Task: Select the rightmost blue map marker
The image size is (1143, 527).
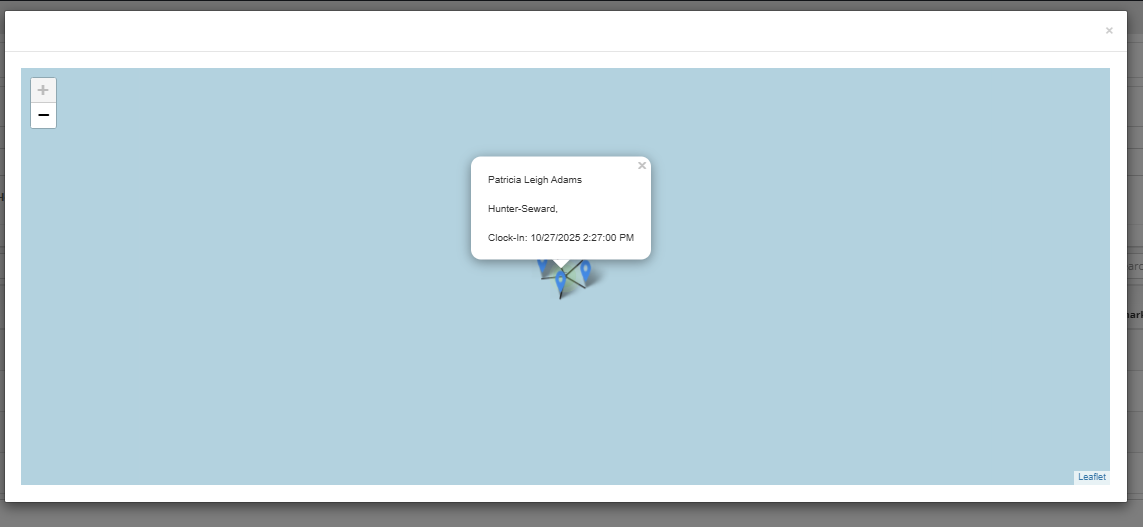Action: [586, 270]
